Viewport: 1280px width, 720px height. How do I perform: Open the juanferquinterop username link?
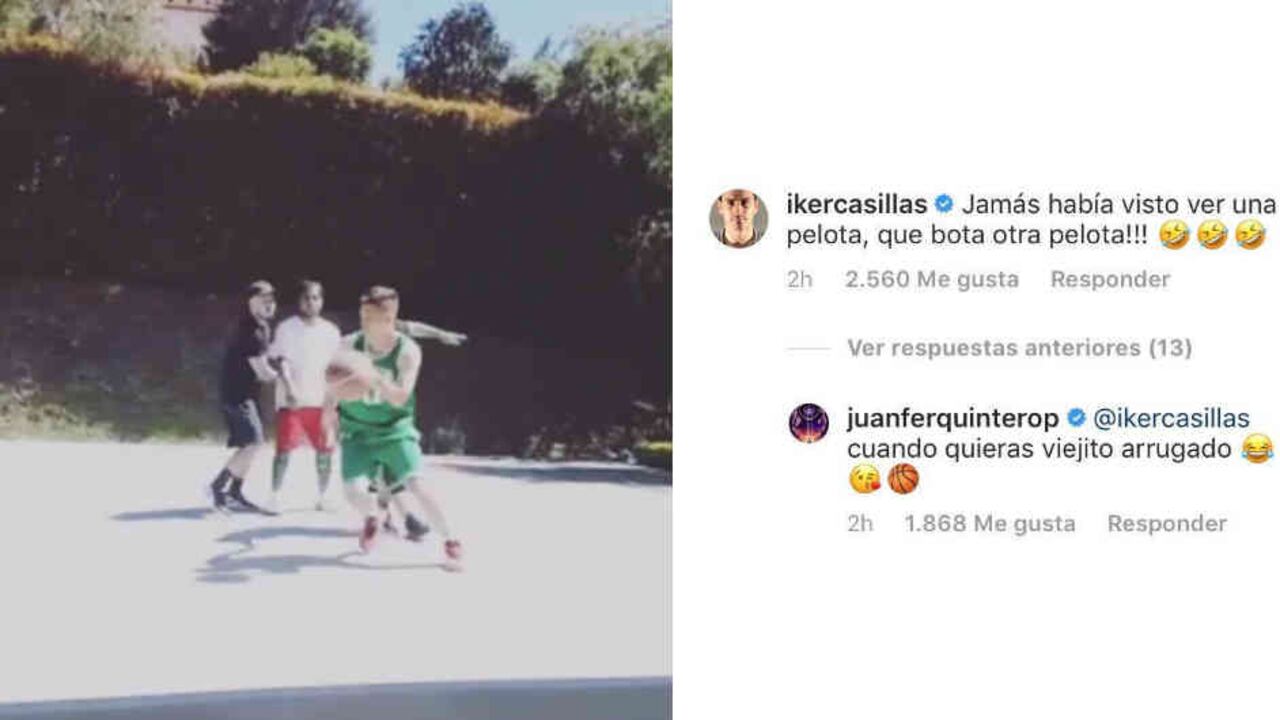pyautogui.click(x=952, y=419)
